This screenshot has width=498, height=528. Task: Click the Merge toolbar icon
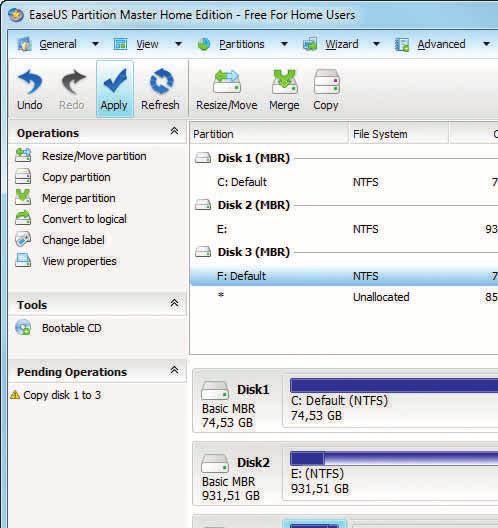tap(284, 81)
